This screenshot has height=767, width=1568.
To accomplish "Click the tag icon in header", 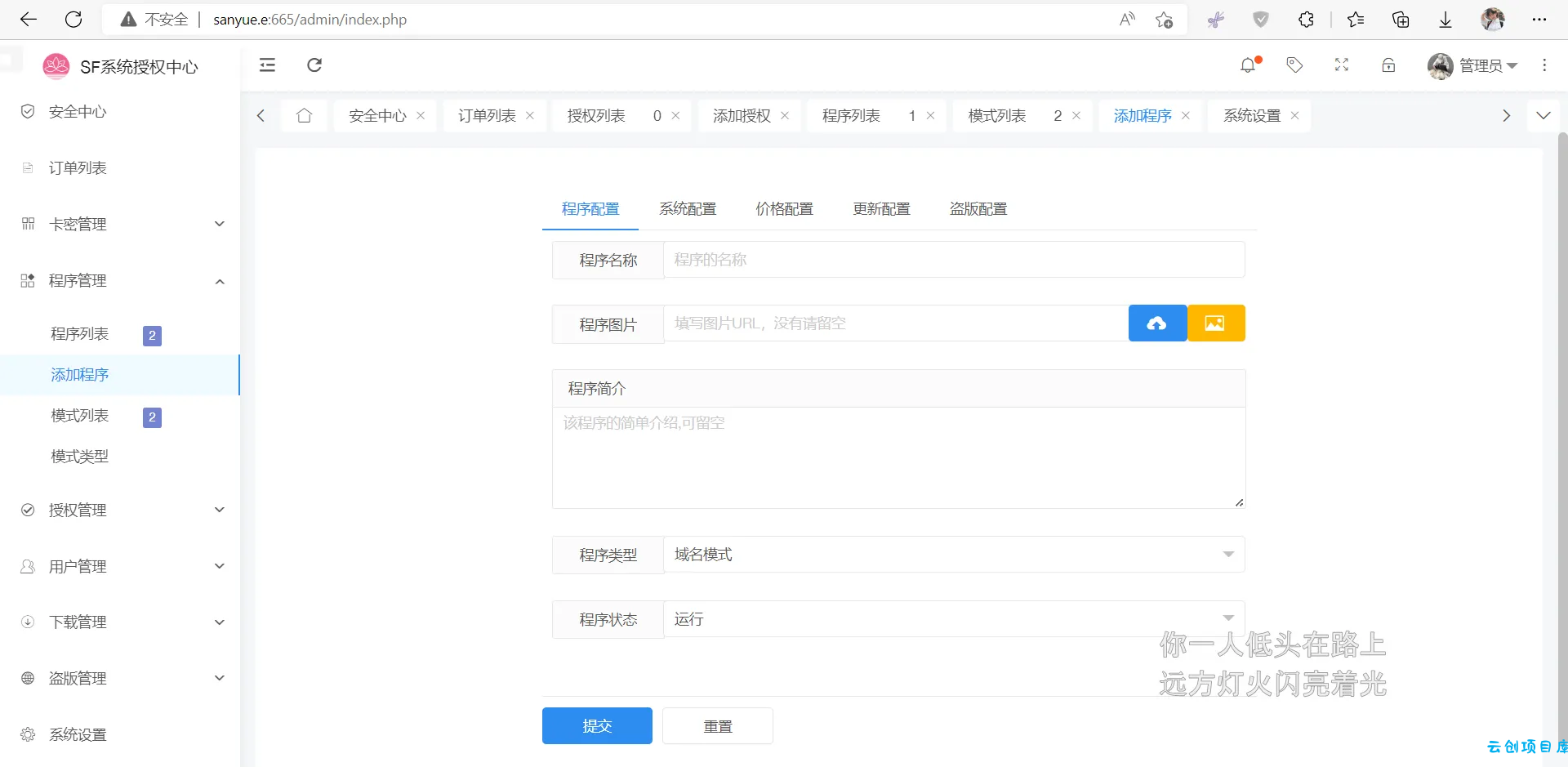I will 1294,65.
